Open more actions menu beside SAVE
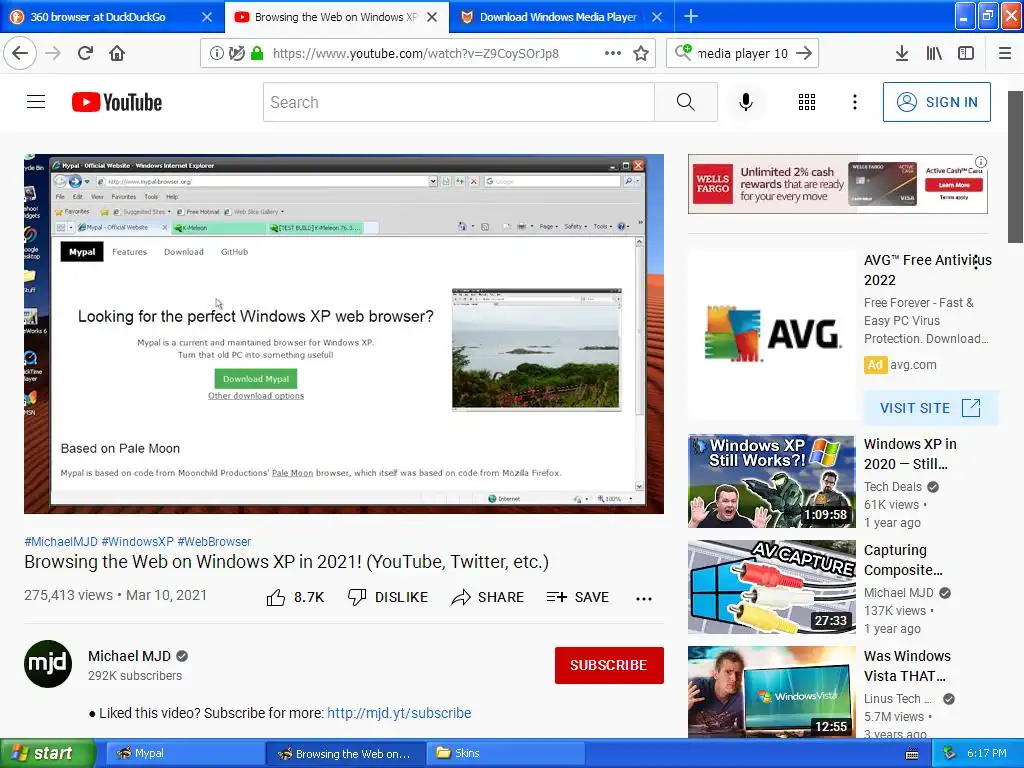The width and height of the screenshot is (1024, 768). [x=644, y=598]
